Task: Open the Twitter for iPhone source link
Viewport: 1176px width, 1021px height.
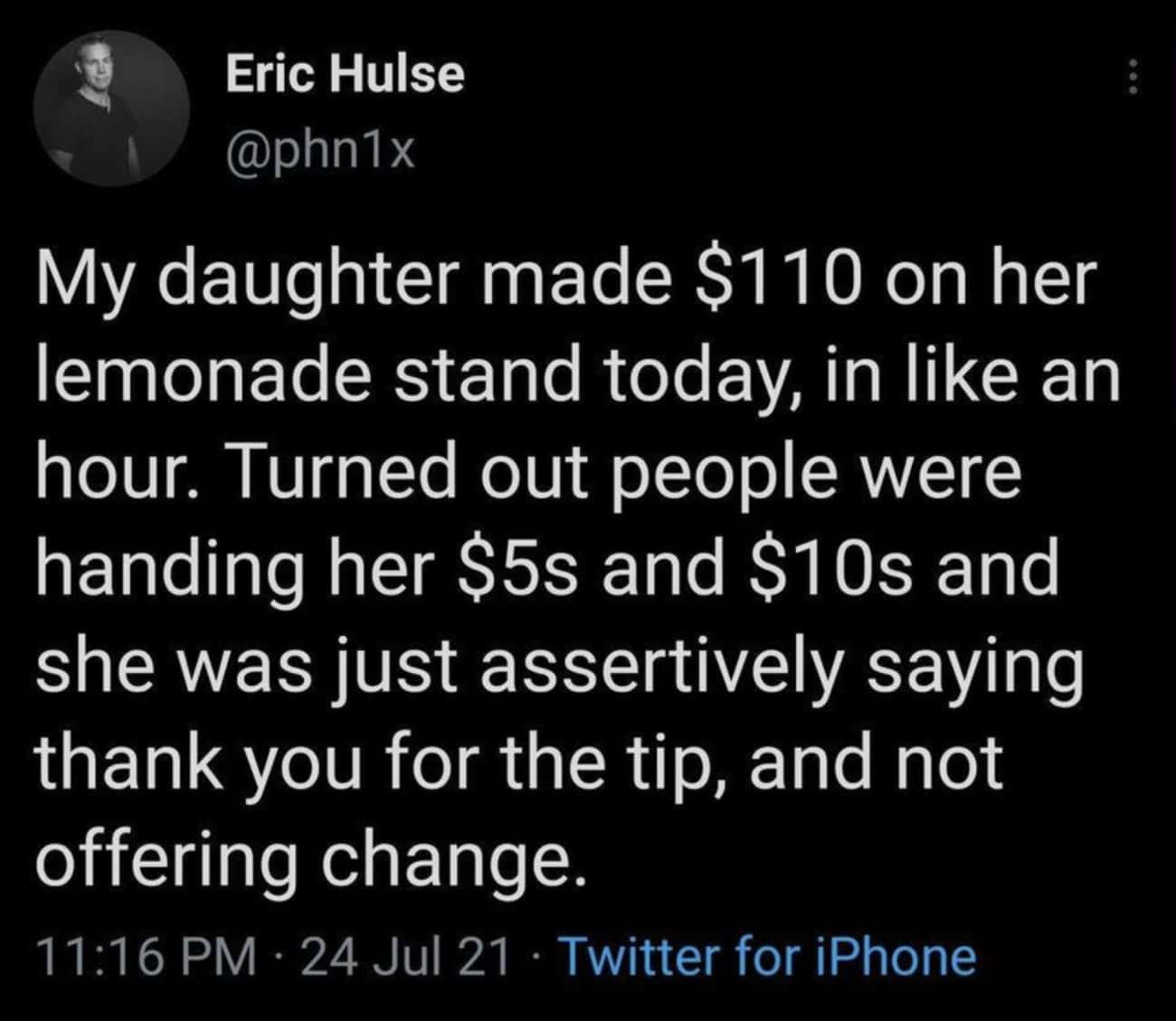Action: [x=769, y=956]
